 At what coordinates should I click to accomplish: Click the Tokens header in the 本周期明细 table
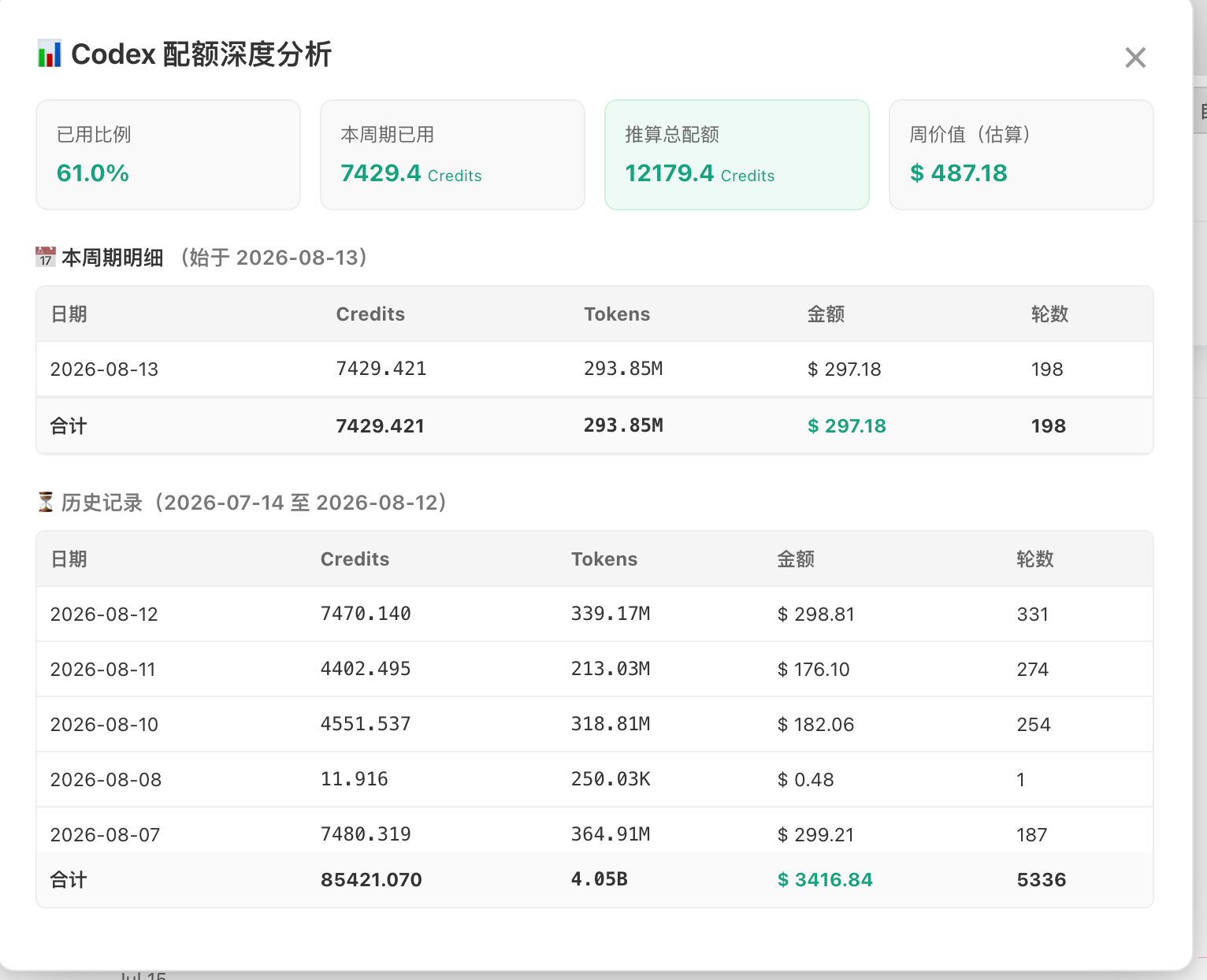click(617, 314)
